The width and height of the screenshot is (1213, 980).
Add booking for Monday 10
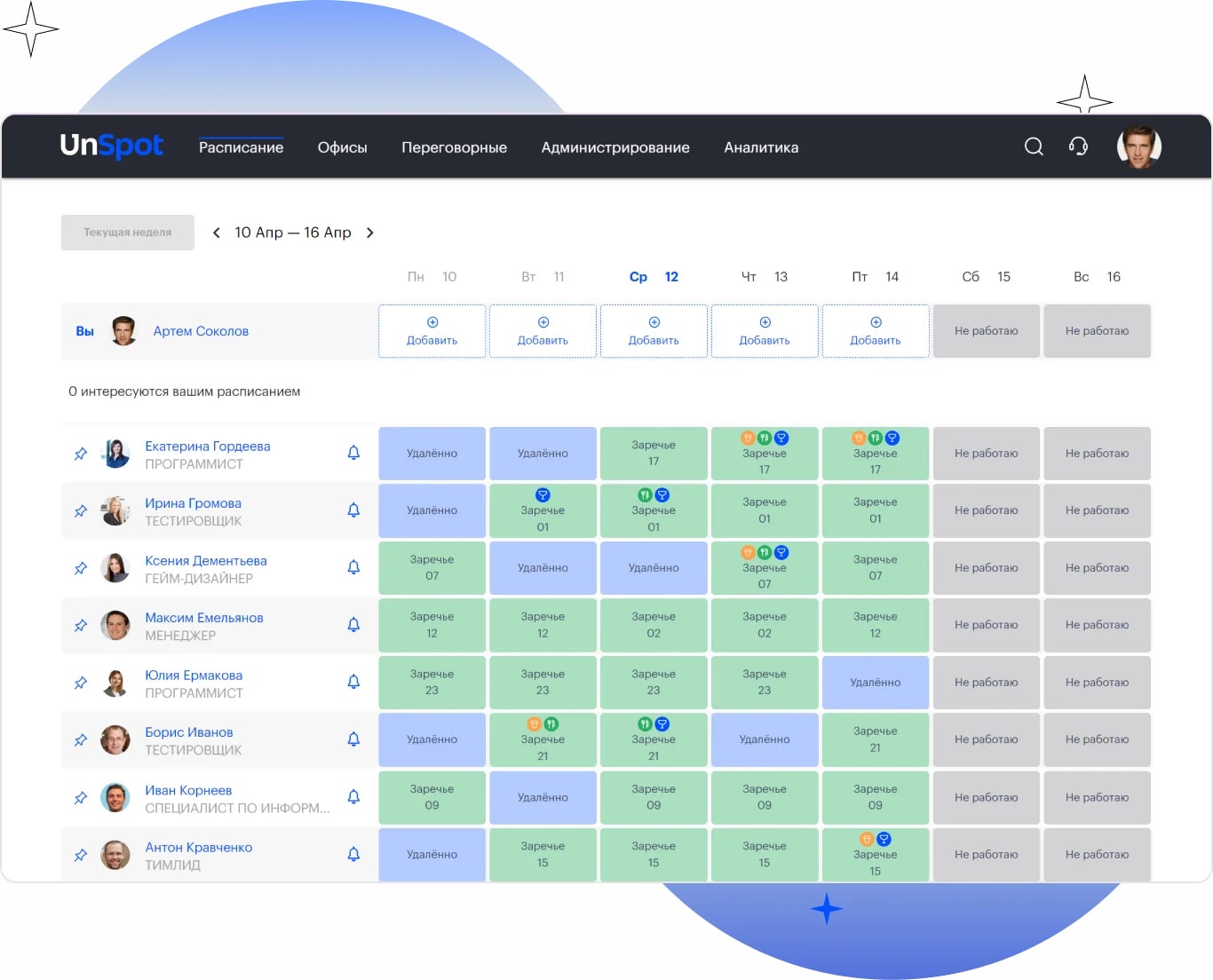coord(432,331)
